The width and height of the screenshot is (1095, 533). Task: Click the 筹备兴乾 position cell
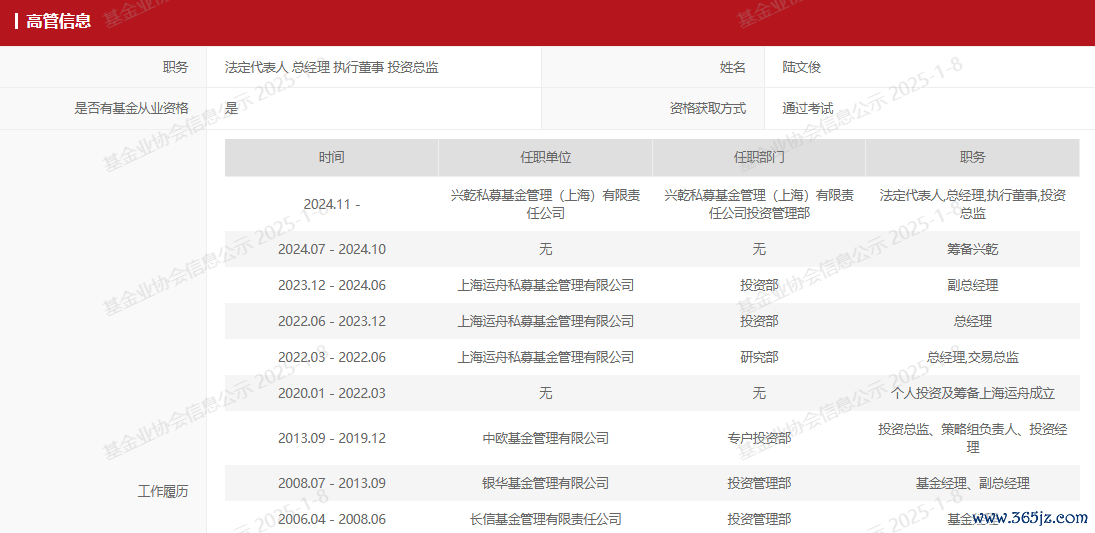point(973,249)
